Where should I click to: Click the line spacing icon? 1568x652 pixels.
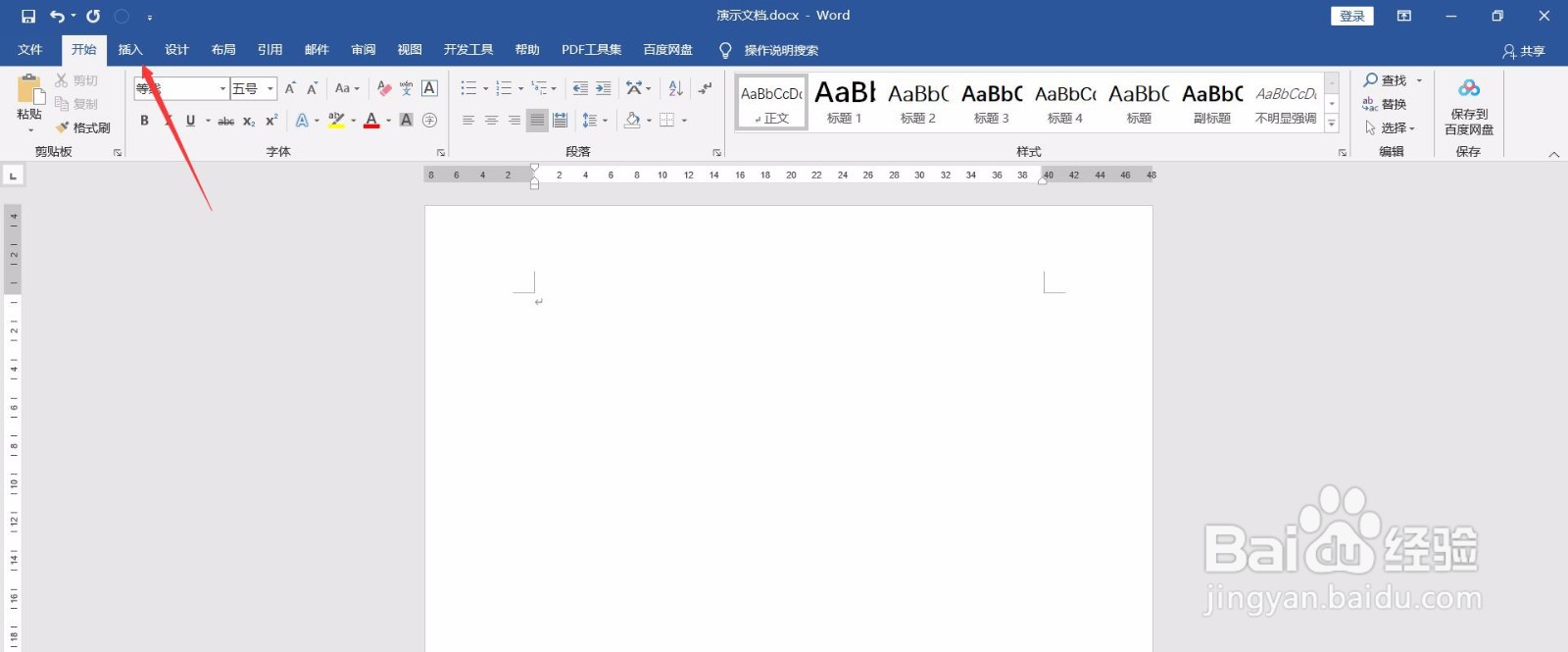click(x=590, y=121)
